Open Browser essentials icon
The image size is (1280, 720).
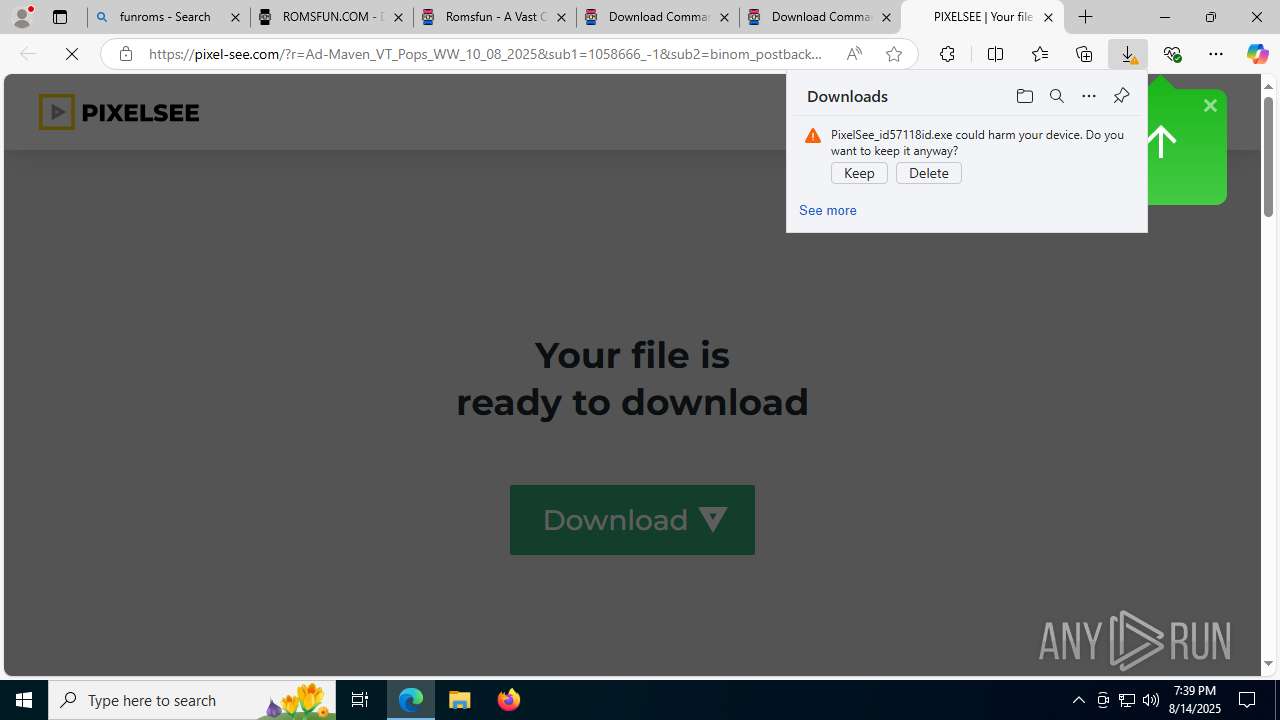(1172, 54)
